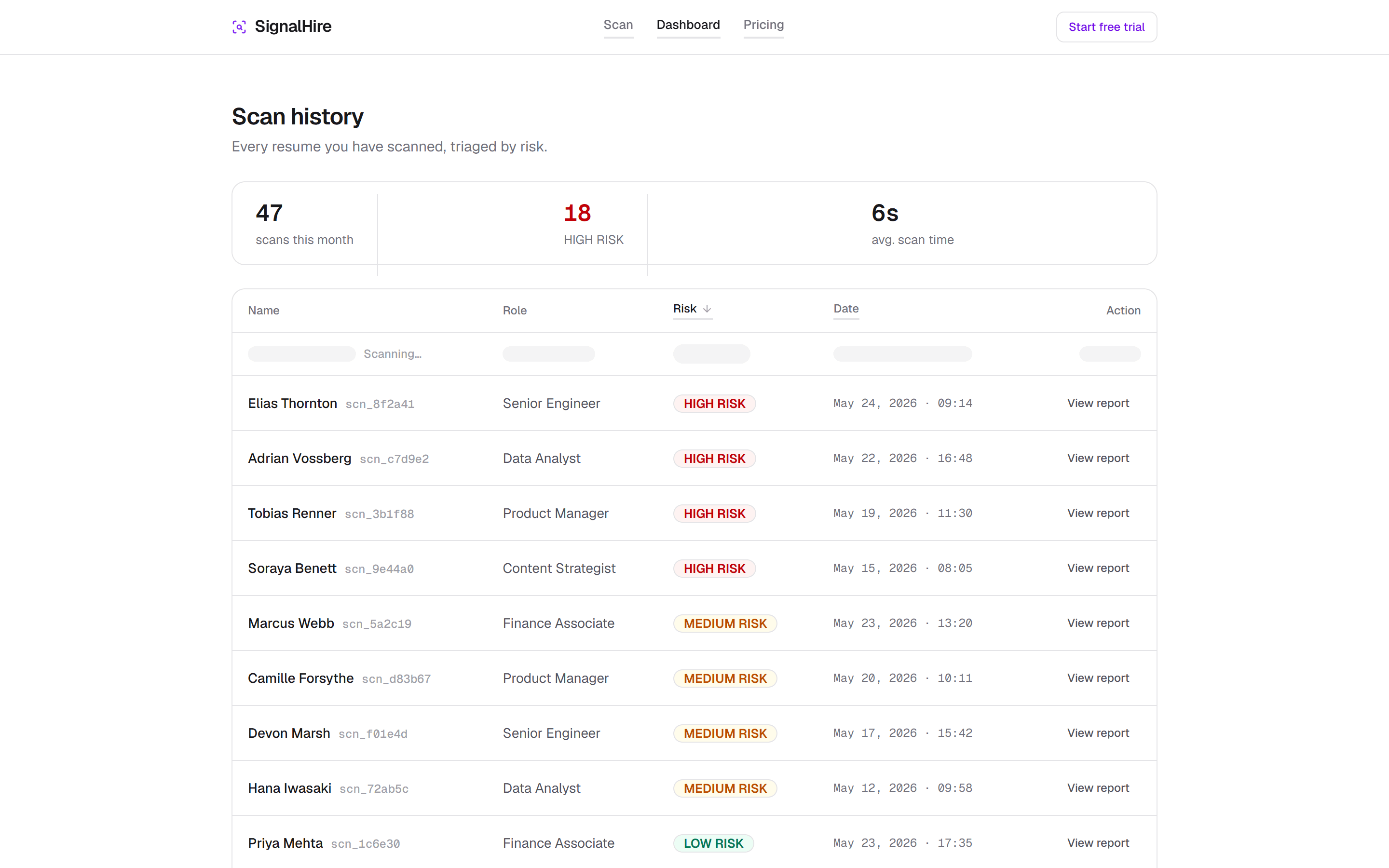This screenshot has height=868, width=1389.
Task: Click date May 15, 2026 · 08:05
Action: click(903, 568)
